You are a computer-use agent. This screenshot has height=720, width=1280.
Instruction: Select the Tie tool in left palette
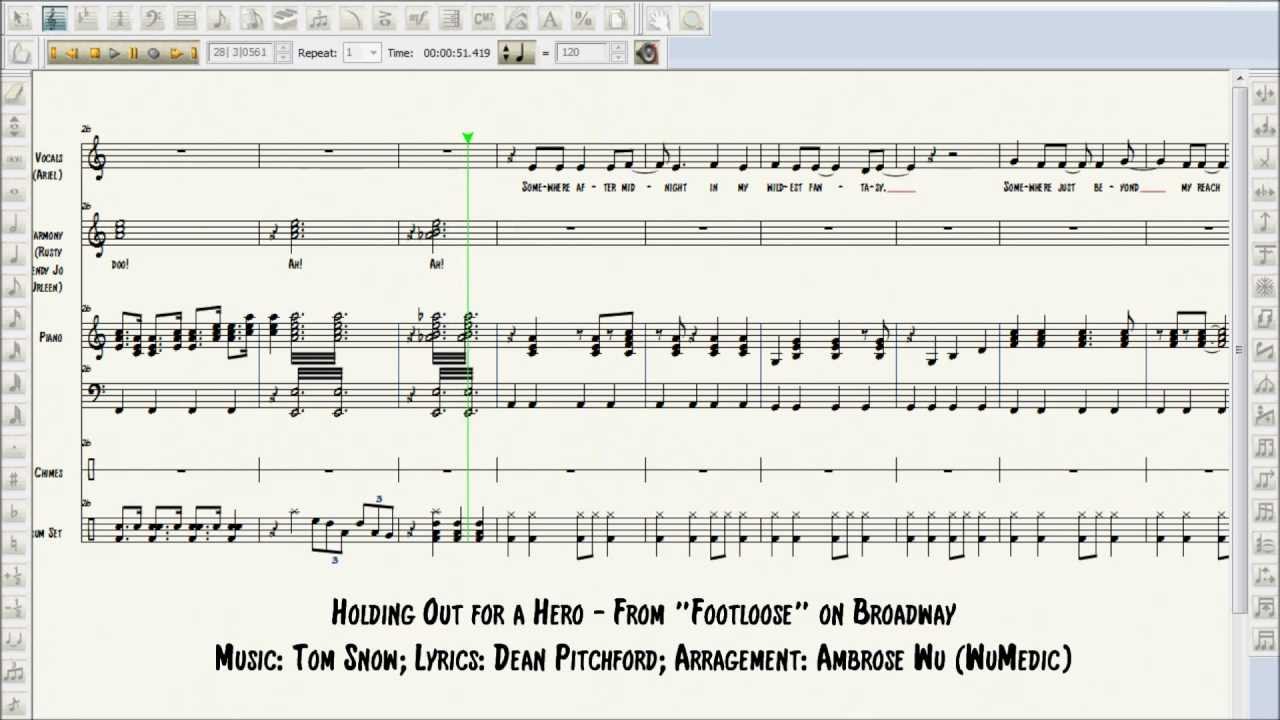point(15,641)
